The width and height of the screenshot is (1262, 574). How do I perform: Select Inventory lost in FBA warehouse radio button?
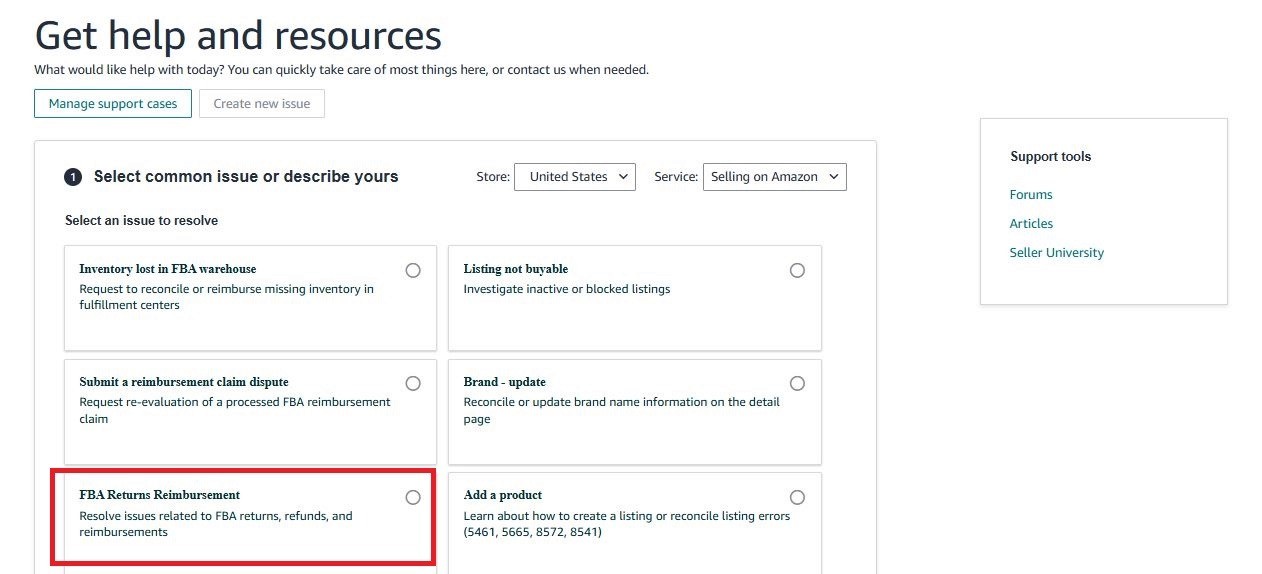pyautogui.click(x=413, y=270)
